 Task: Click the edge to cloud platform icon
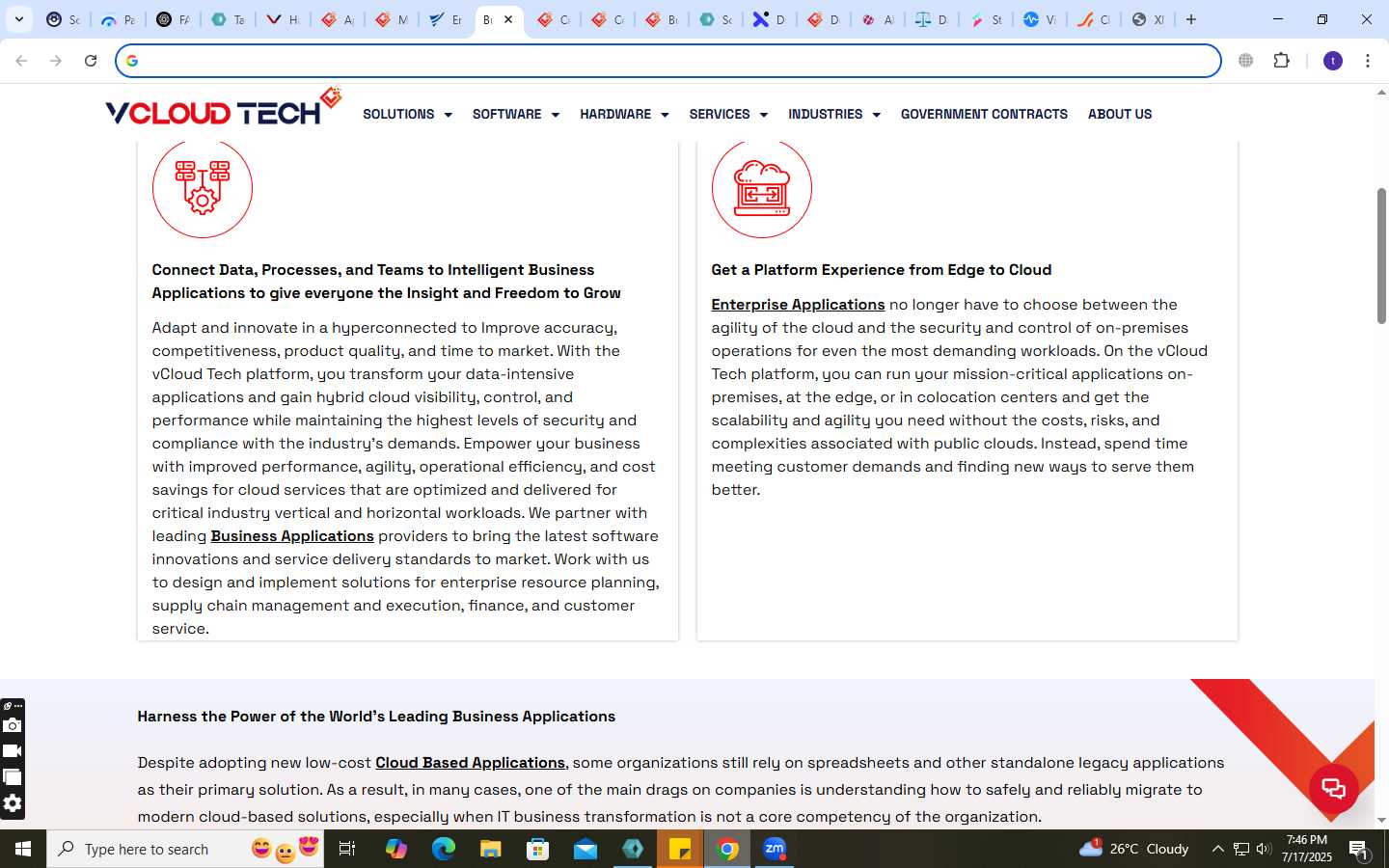(x=762, y=188)
